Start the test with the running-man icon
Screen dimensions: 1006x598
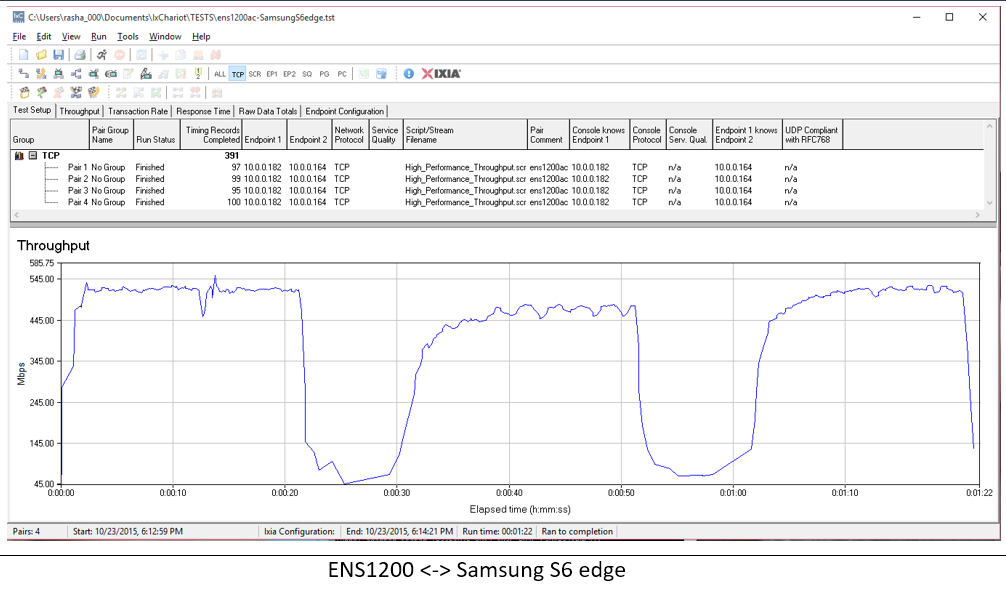[x=101, y=55]
